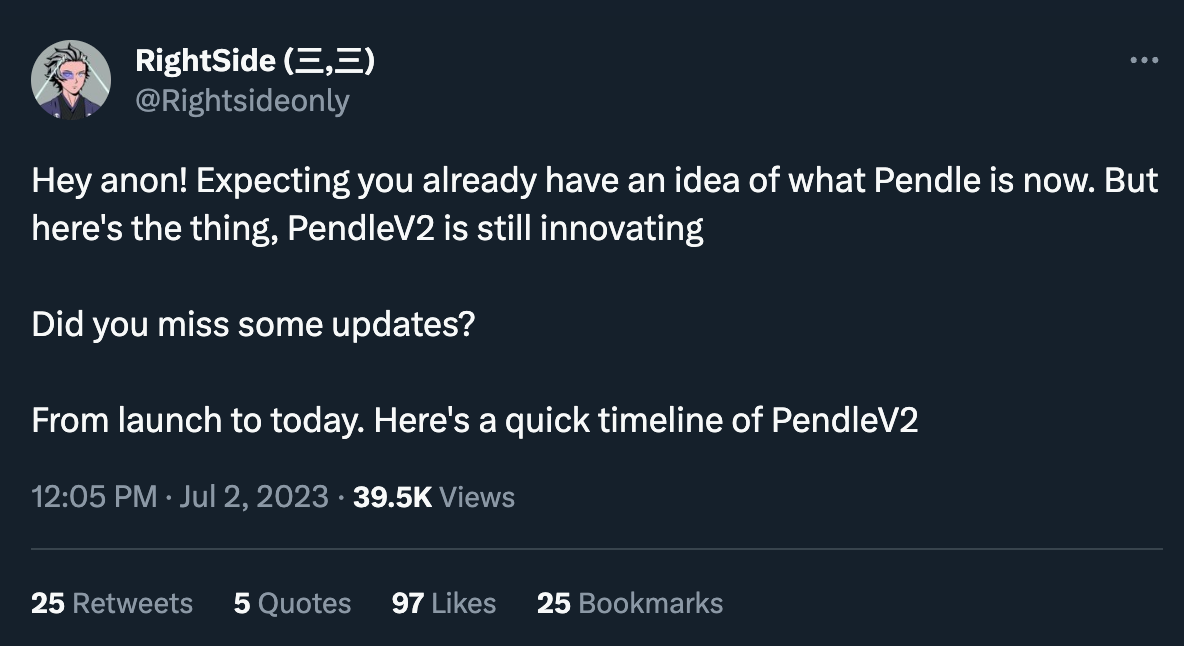This screenshot has width=1184, height=646.
Task: Click "PendleV2 is still innovating" text
Action: 495,229
